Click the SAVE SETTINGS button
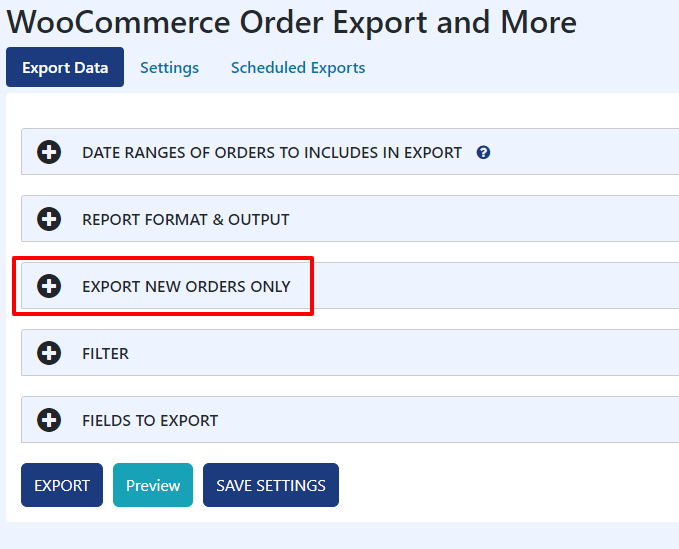This screenshot has height=549, width=679. 271,485
